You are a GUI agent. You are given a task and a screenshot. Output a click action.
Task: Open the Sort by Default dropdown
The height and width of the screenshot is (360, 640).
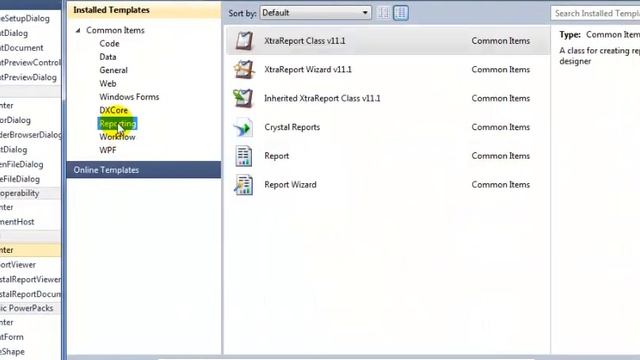[316, 13]
